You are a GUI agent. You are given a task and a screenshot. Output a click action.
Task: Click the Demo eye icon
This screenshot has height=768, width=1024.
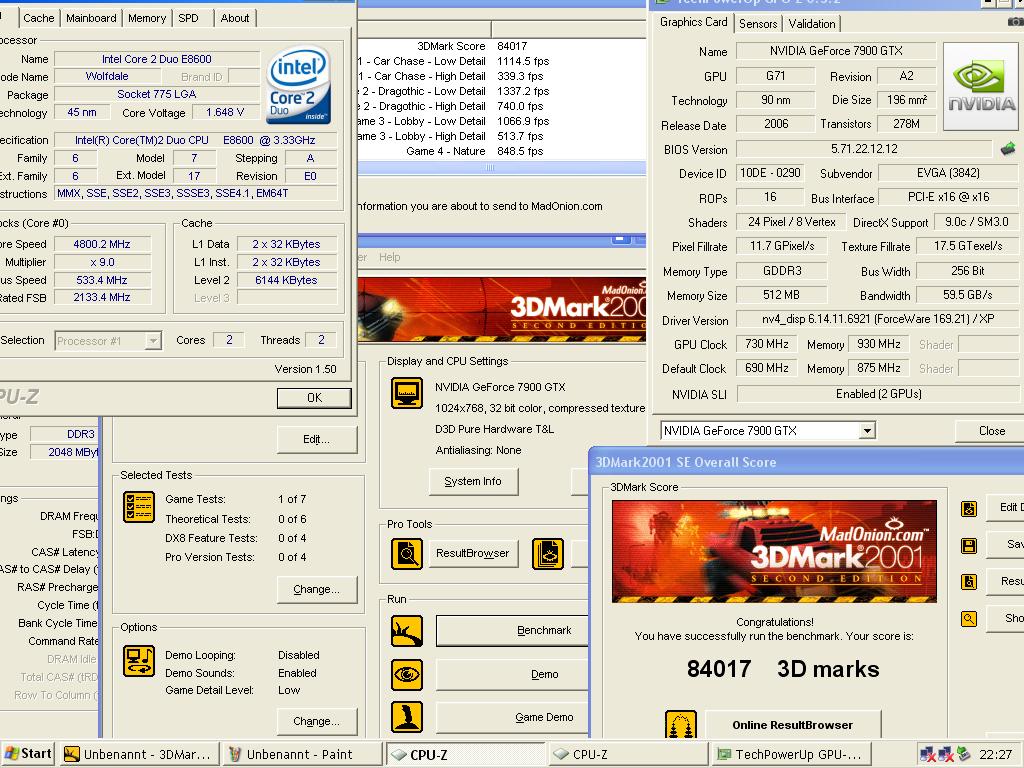pyautogui.click(x=407, y=675)
